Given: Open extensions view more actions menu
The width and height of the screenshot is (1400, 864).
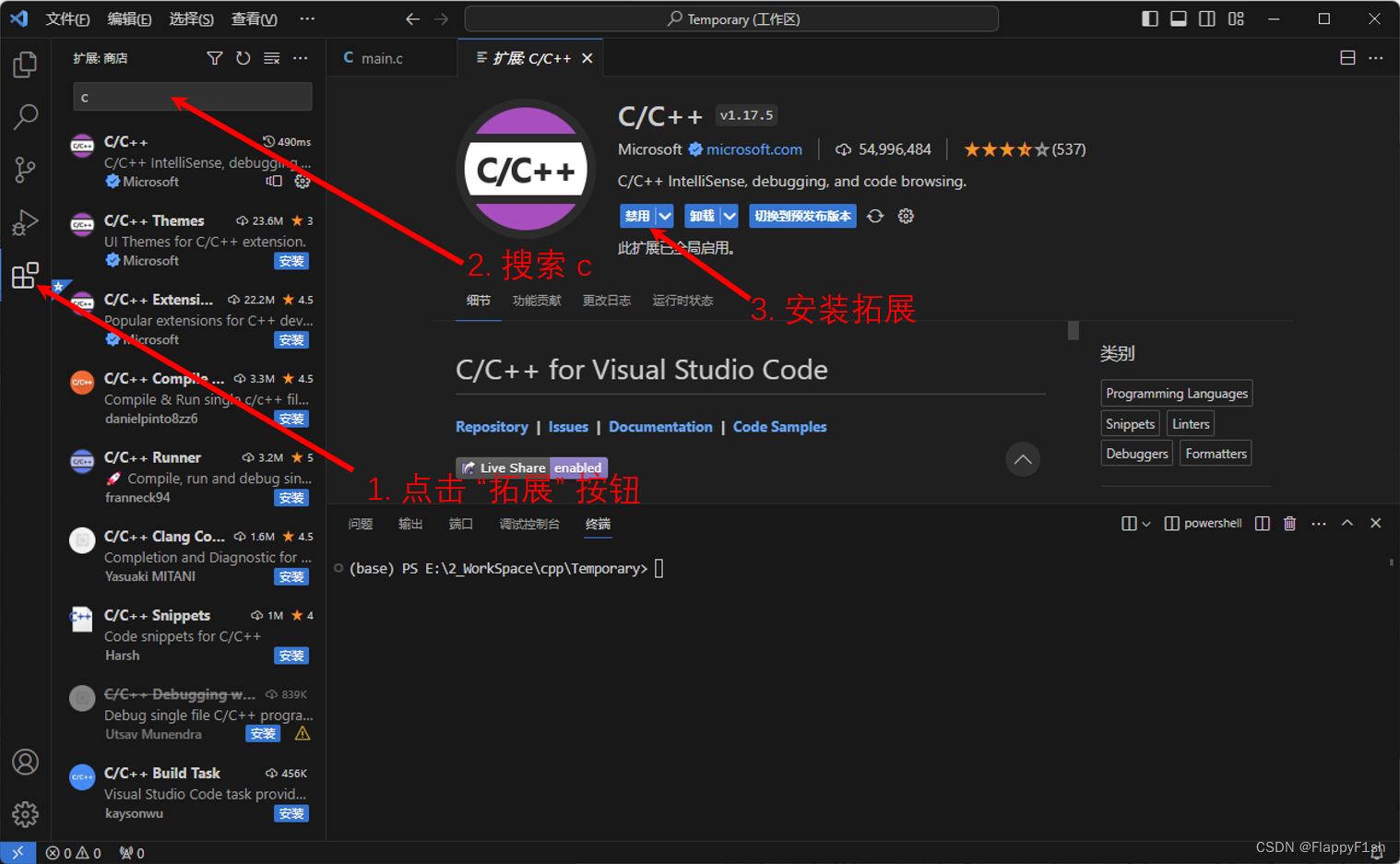Looking at the screenshot, I should pyautogui.click(x=301, y=58).
